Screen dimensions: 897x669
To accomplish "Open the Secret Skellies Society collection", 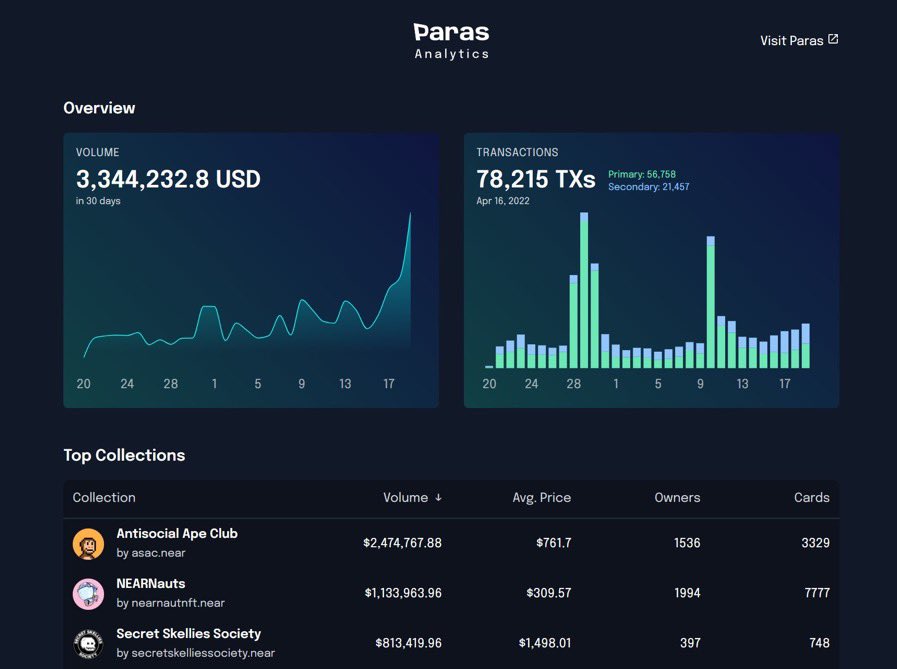I will click(188, 634).
